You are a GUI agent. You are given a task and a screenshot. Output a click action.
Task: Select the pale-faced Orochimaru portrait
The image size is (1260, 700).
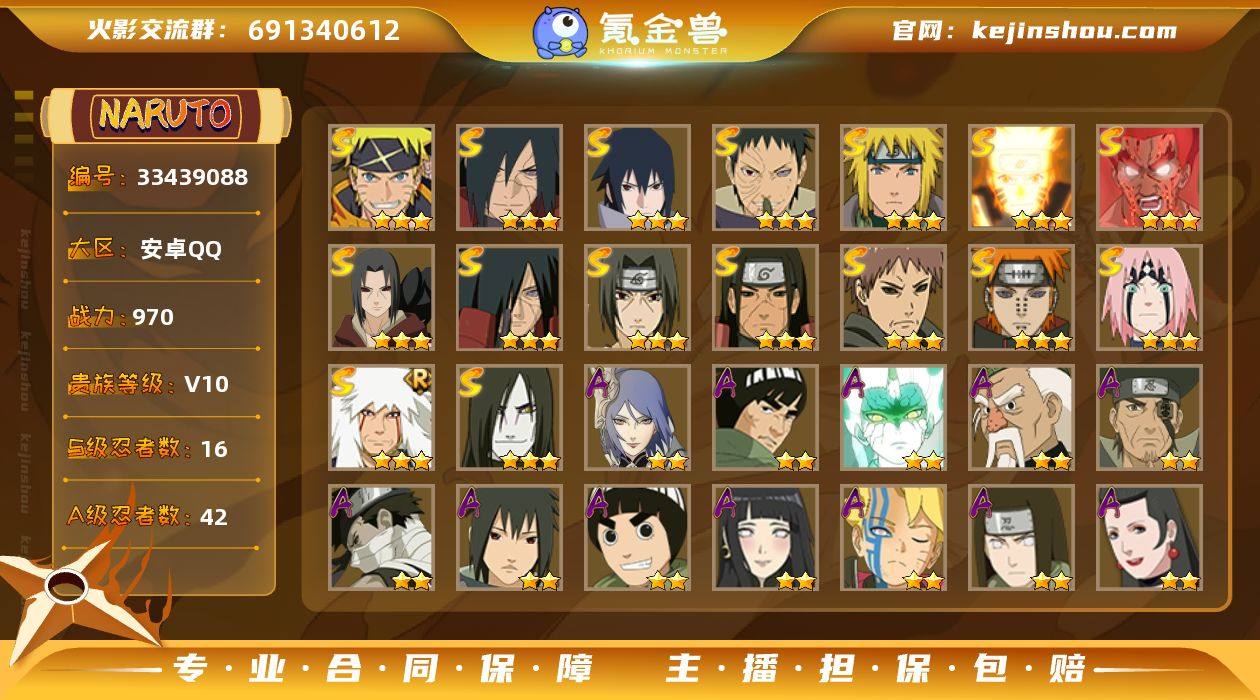click(x=509, y=418)
